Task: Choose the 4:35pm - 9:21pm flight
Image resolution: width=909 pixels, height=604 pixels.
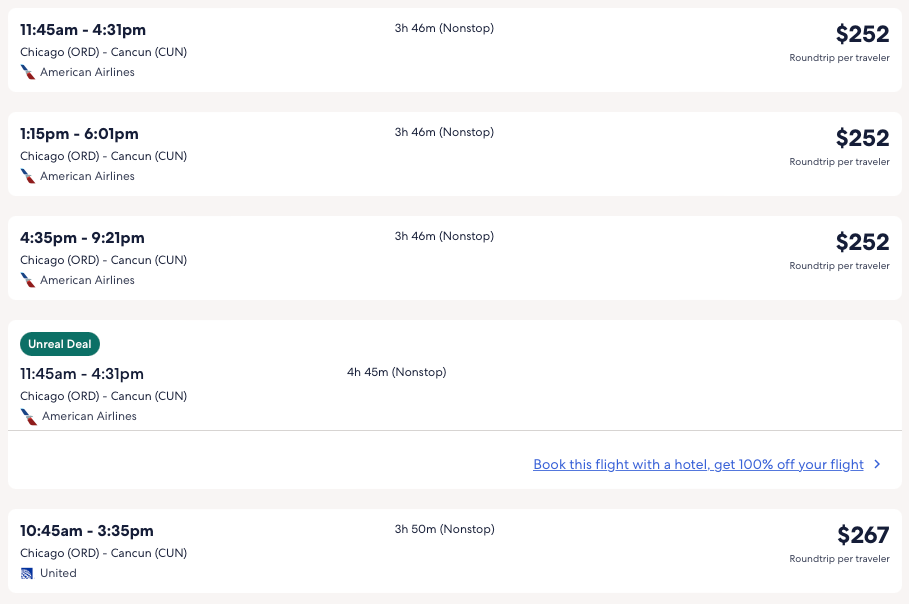Action: pyautogui.click(x=83, y=238)
